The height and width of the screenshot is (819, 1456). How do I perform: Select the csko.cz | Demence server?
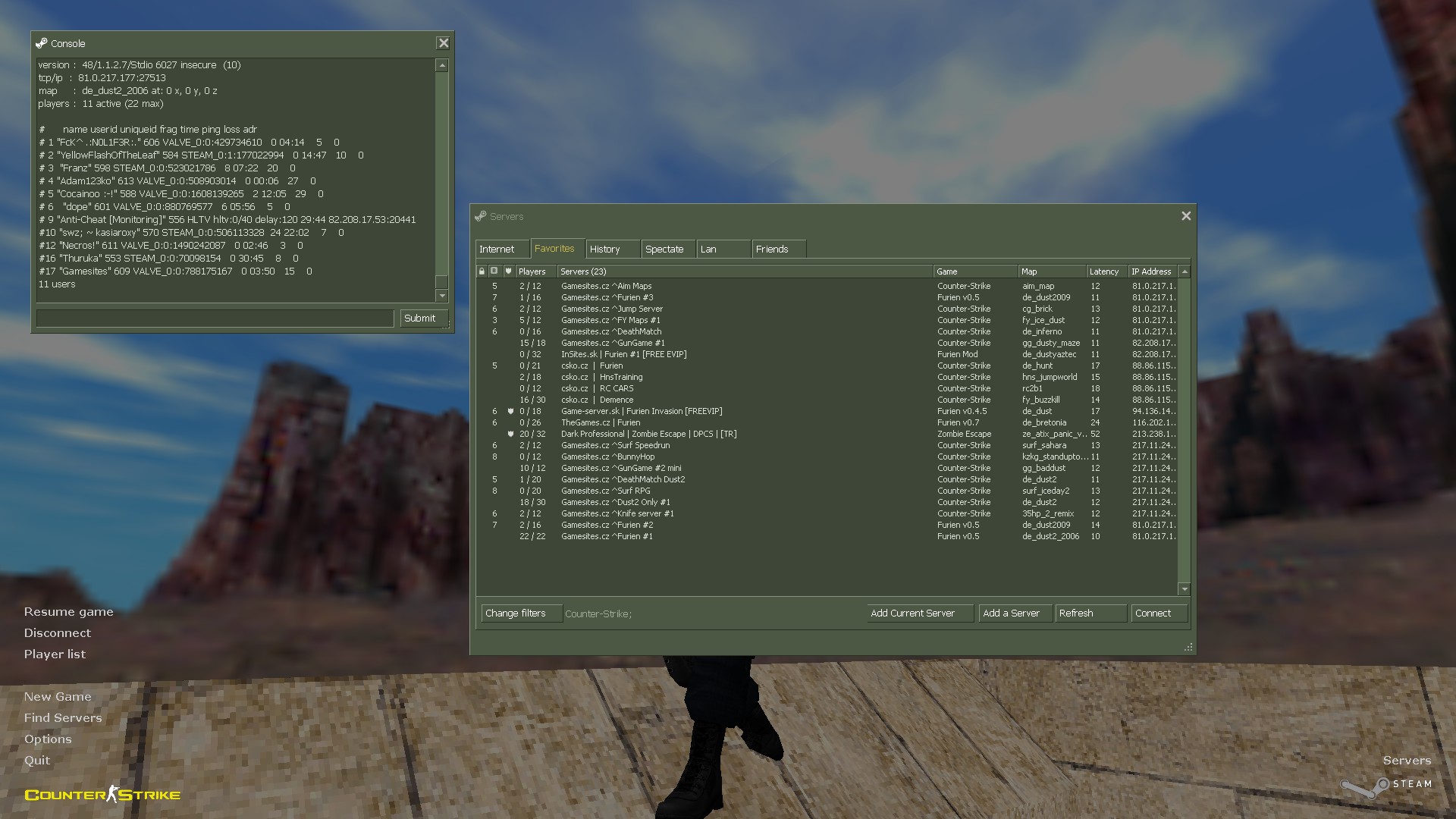827,400
